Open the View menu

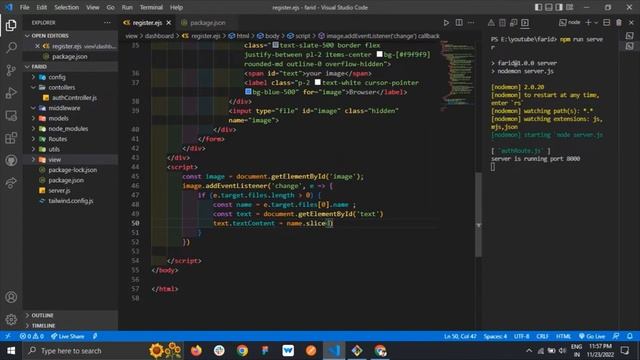click(93, 7)
